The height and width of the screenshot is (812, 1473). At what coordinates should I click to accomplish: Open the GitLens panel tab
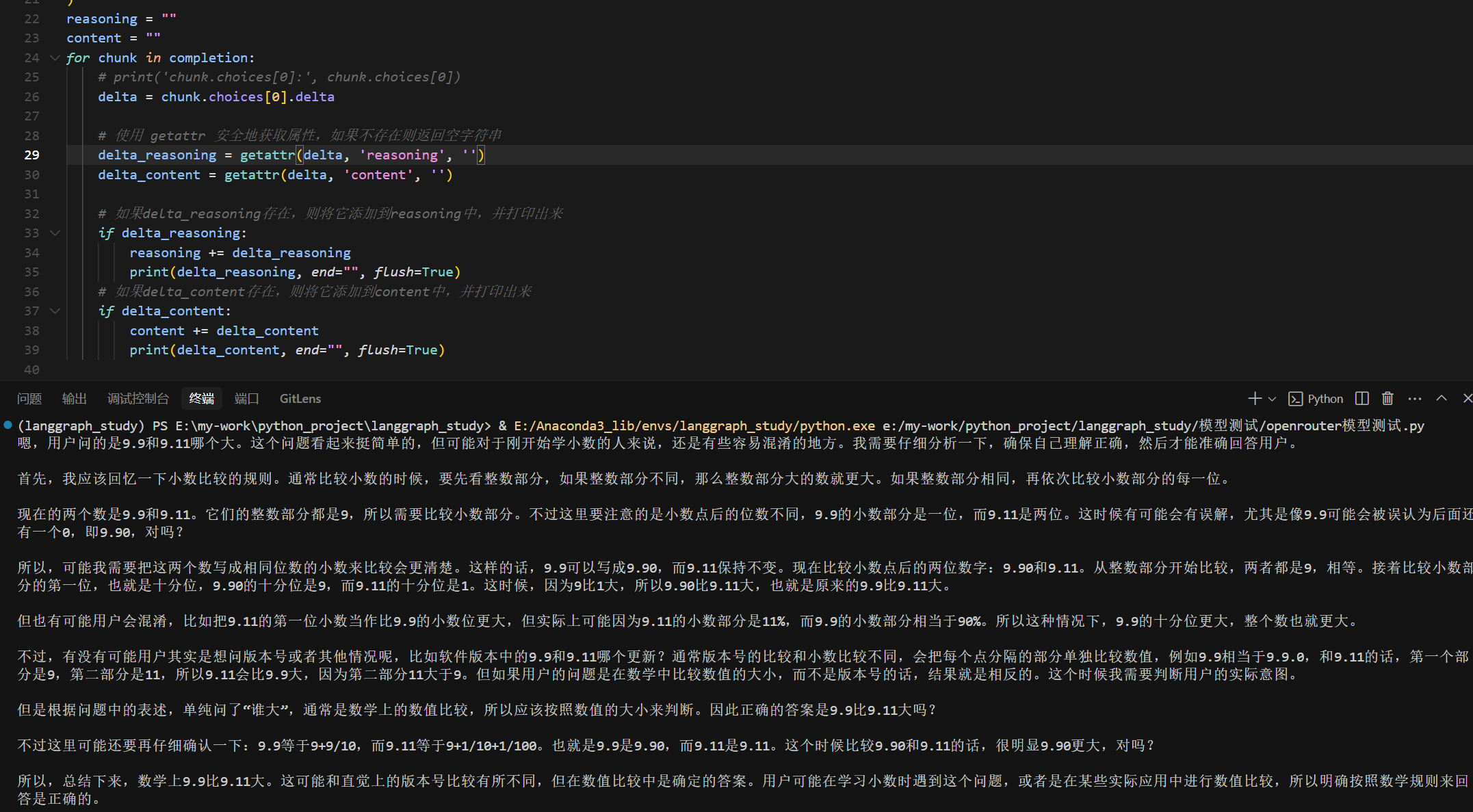click(300, 399)
